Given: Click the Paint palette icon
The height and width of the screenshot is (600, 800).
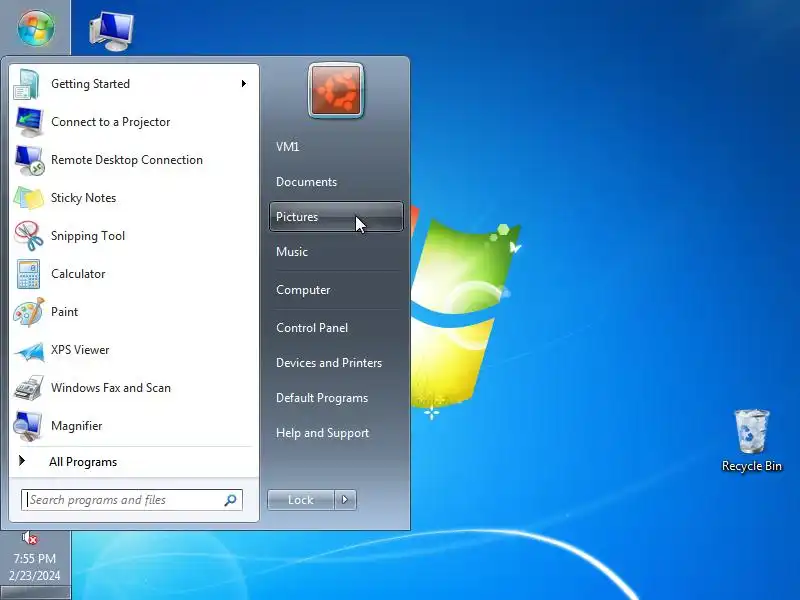Looking at the screenshot, I should click(x=29, y=312).
